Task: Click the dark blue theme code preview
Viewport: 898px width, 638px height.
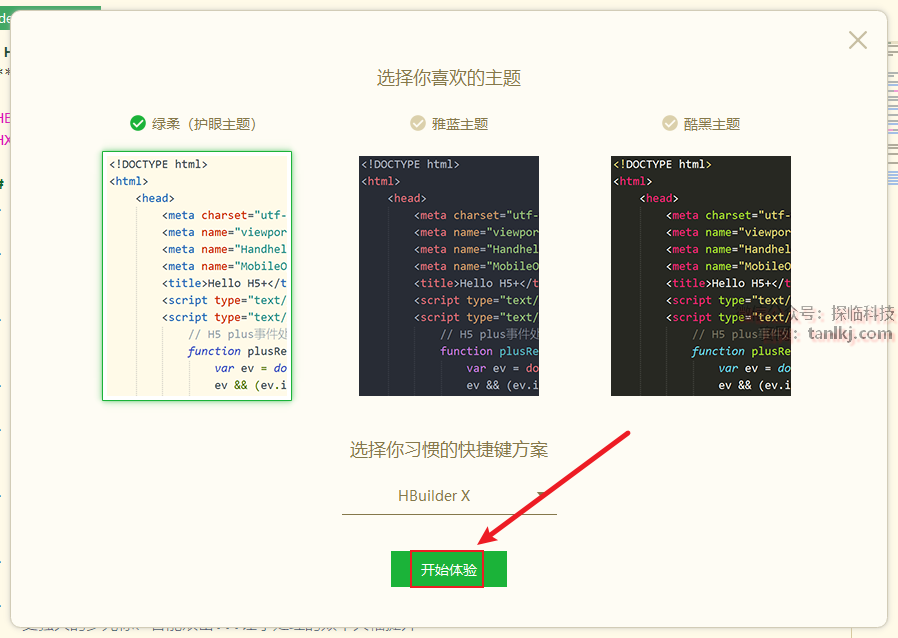Action: tap(449, 276)
